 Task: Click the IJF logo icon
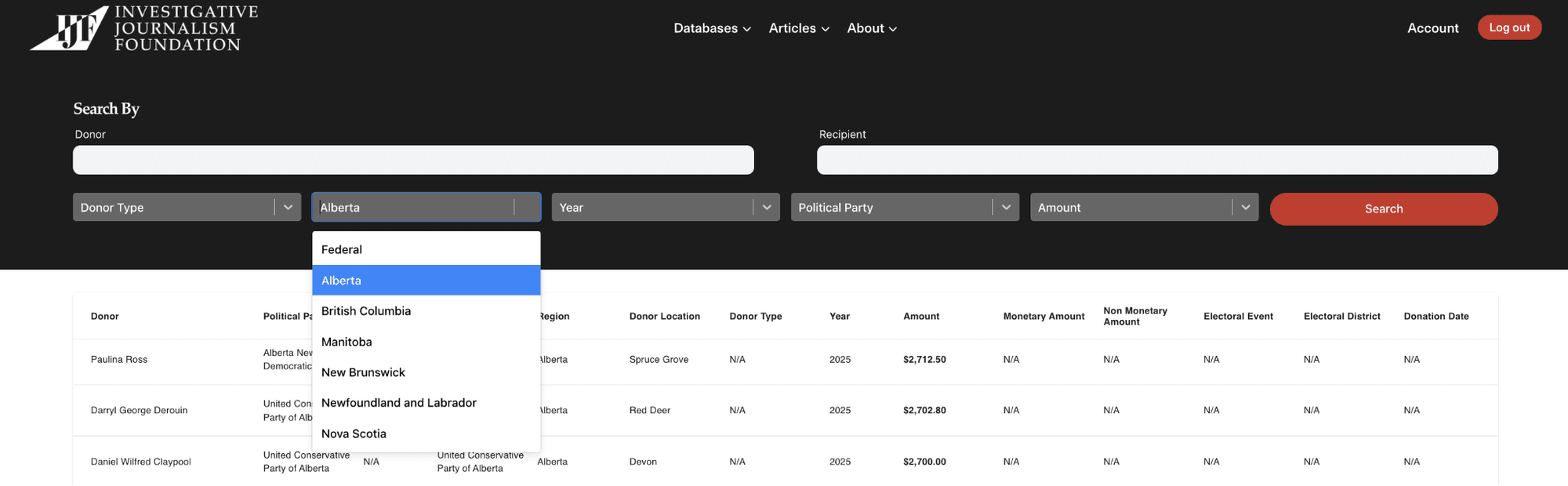(x=70, y=28)
